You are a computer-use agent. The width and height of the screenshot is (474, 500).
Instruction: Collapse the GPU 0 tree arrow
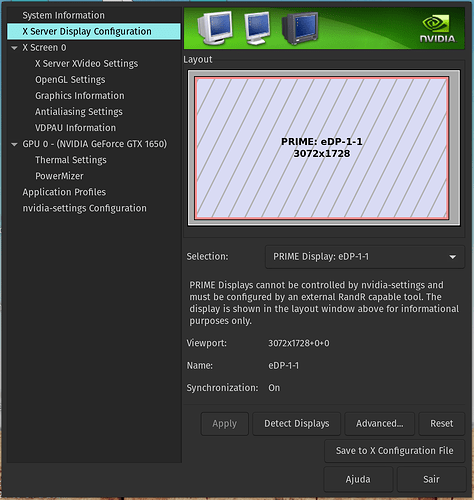14,144
